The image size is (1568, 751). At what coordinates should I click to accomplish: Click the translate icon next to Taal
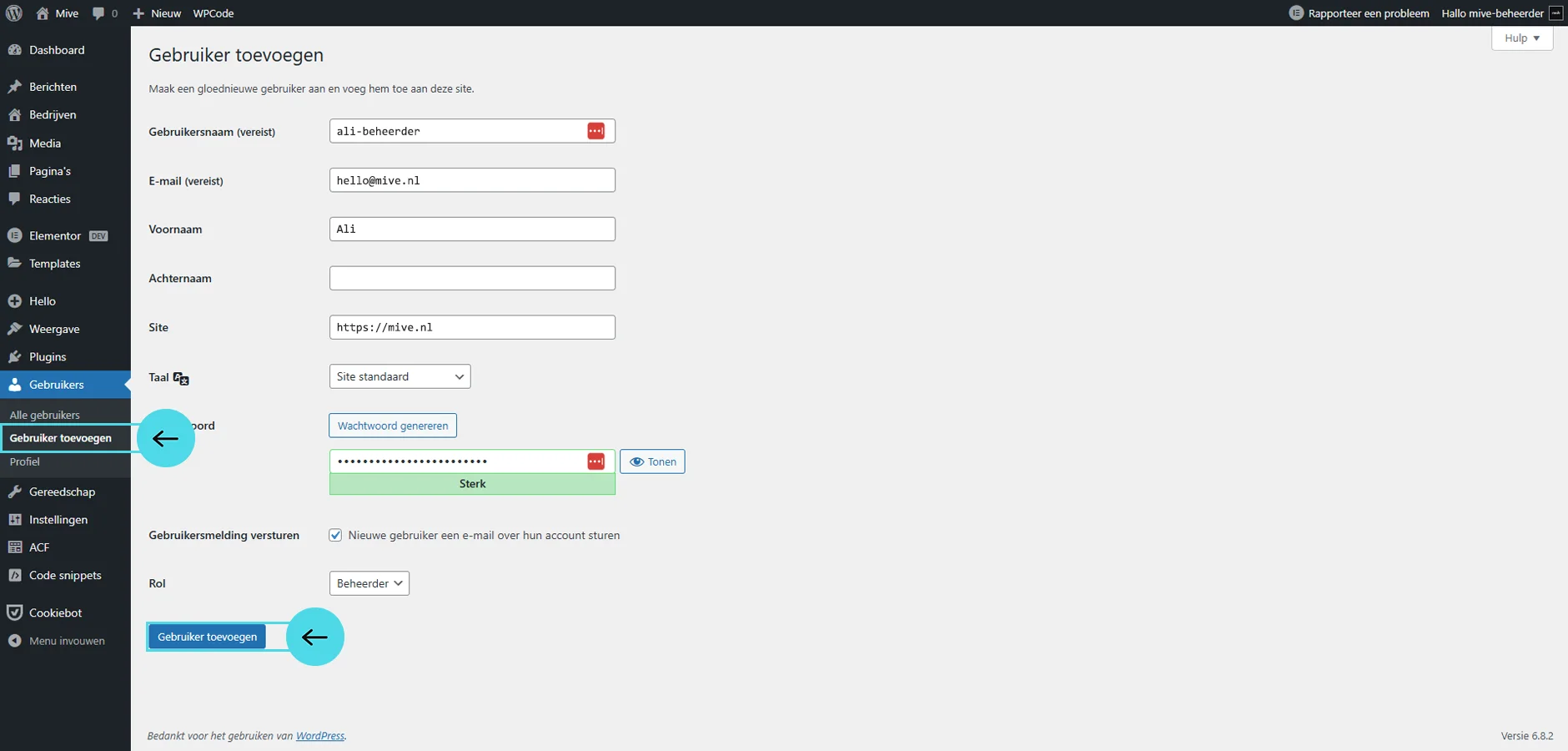pyautogui.click(x=181, y=378)
